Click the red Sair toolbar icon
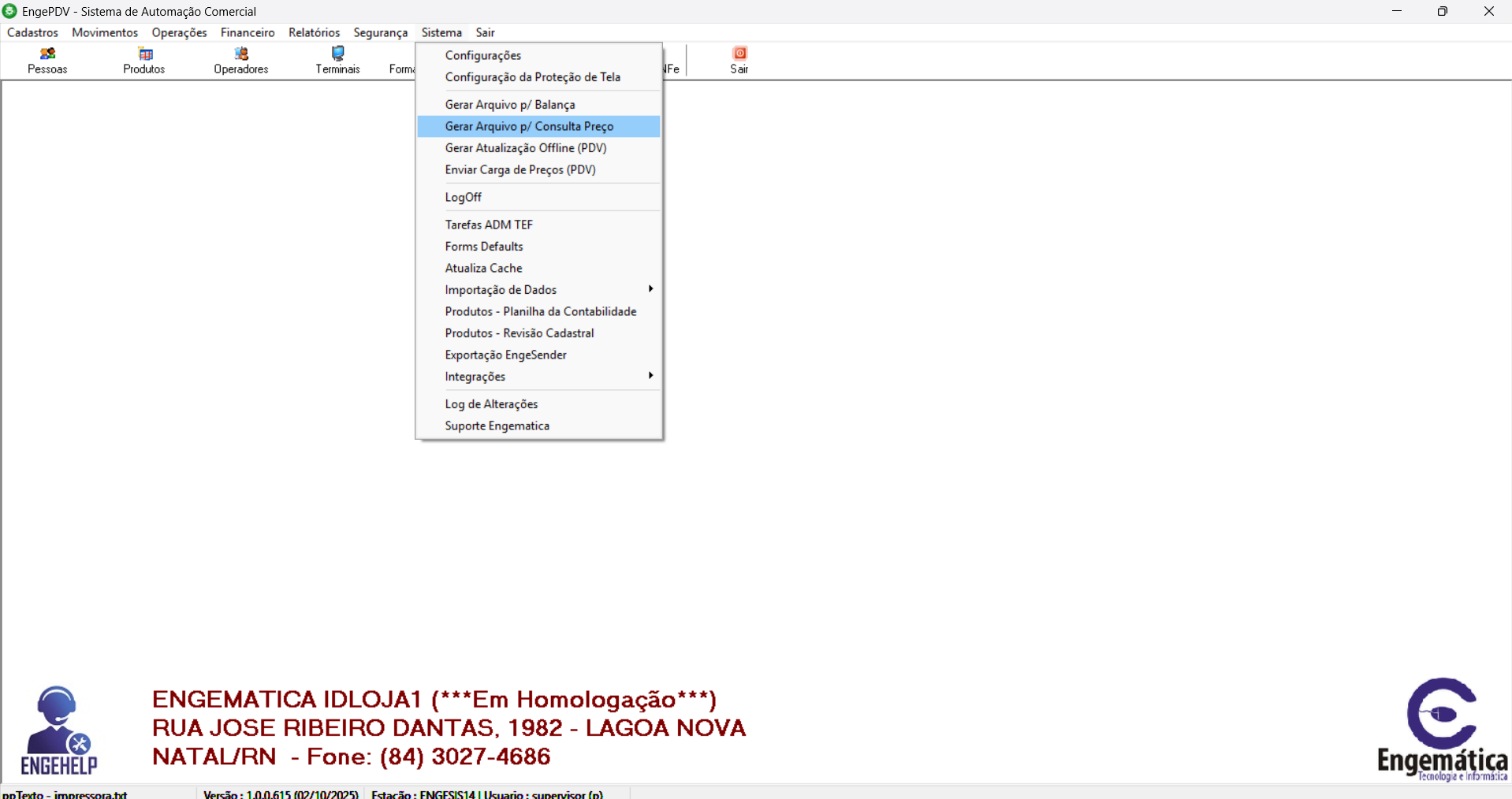Image resolution: width=1512 pixels, height=799 pixels. (739, 54)
